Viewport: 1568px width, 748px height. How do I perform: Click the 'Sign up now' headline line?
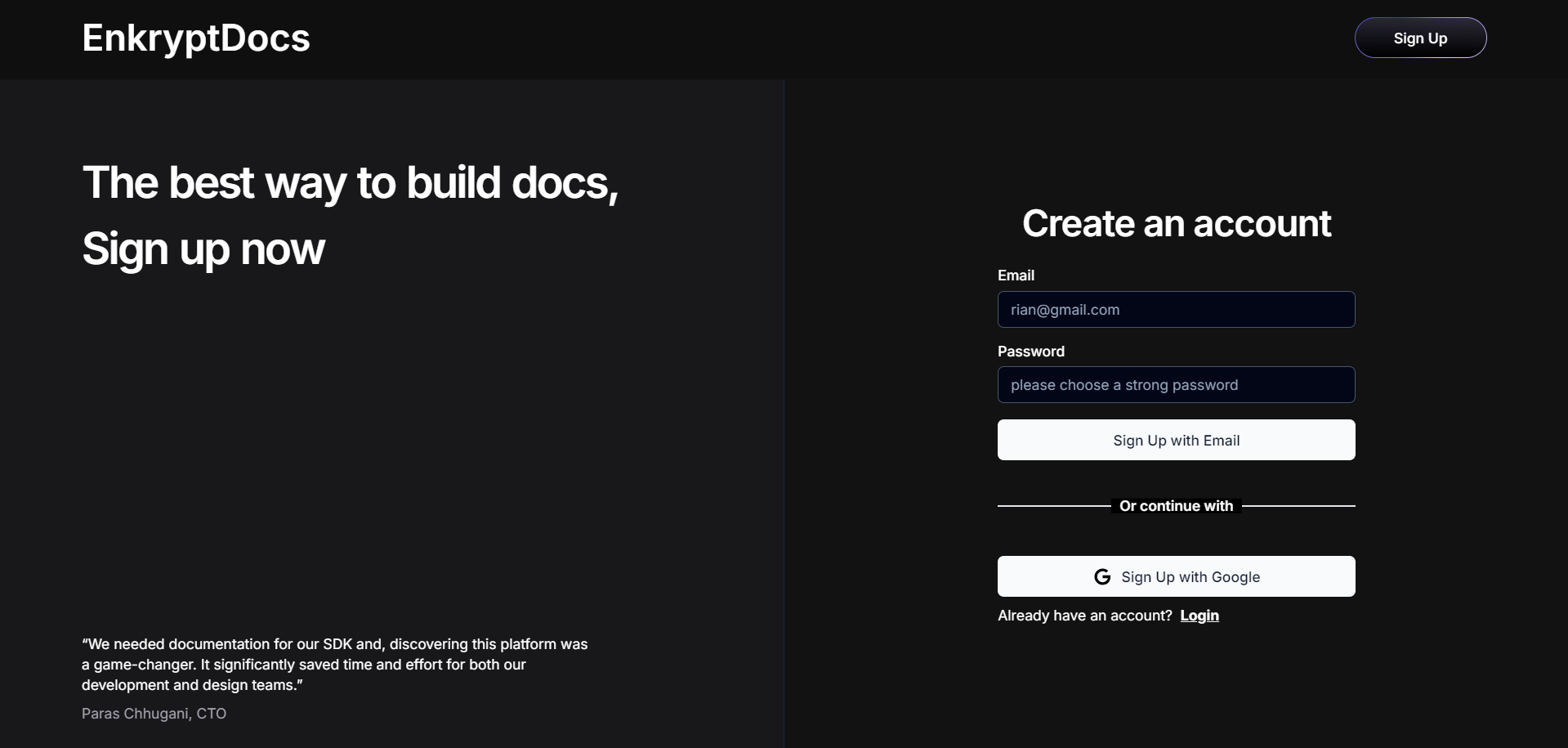click(x=203, y=249)
